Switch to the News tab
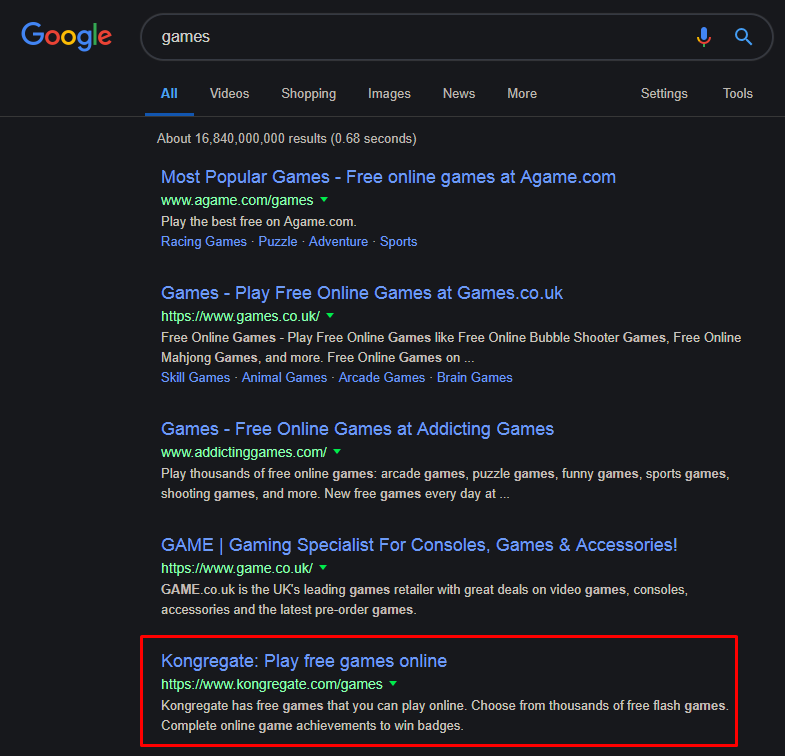The height and width of the screenshot is (756, 785). point(459,94)
